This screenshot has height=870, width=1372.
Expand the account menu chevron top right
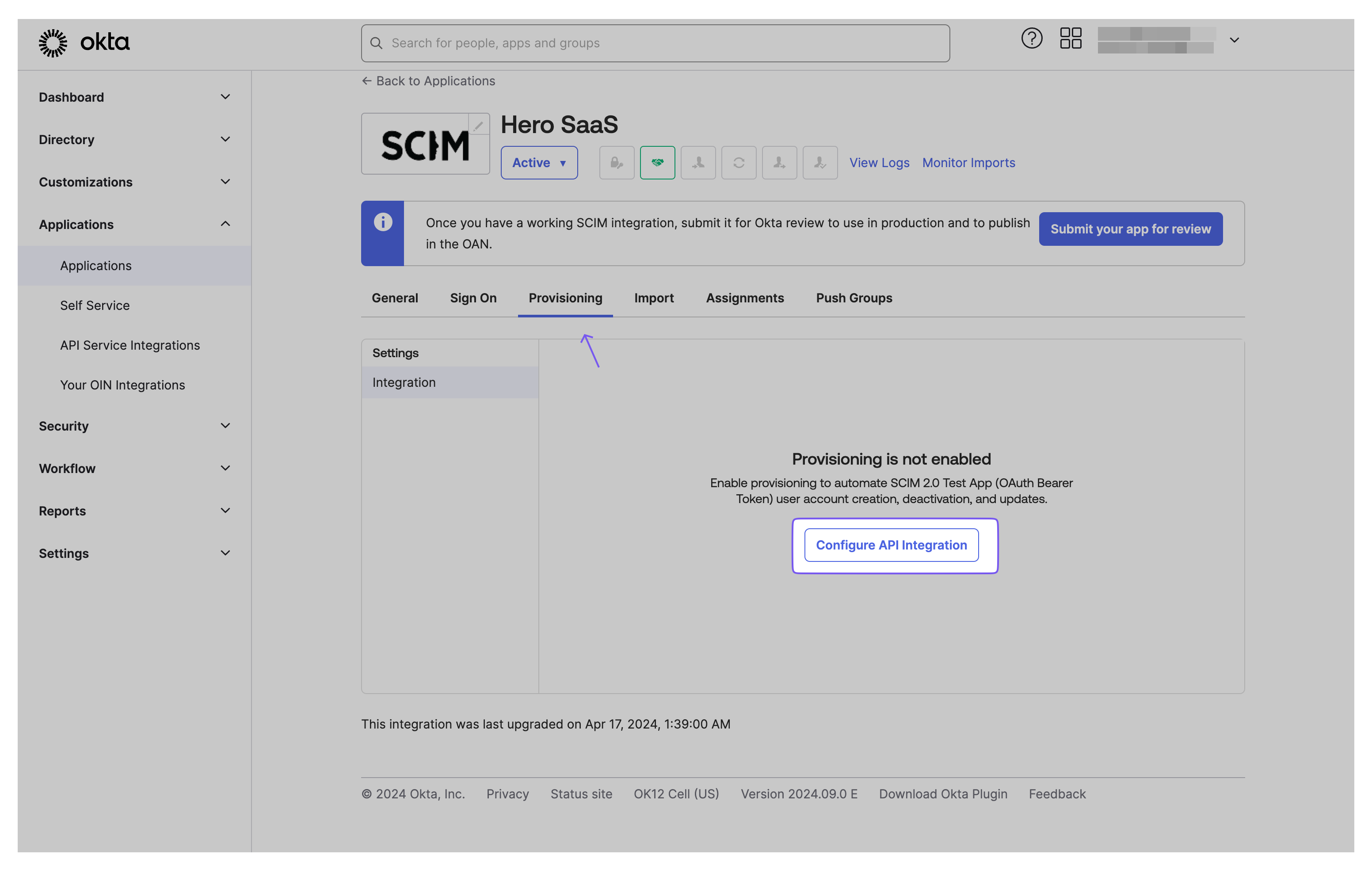coord(1234,40)
